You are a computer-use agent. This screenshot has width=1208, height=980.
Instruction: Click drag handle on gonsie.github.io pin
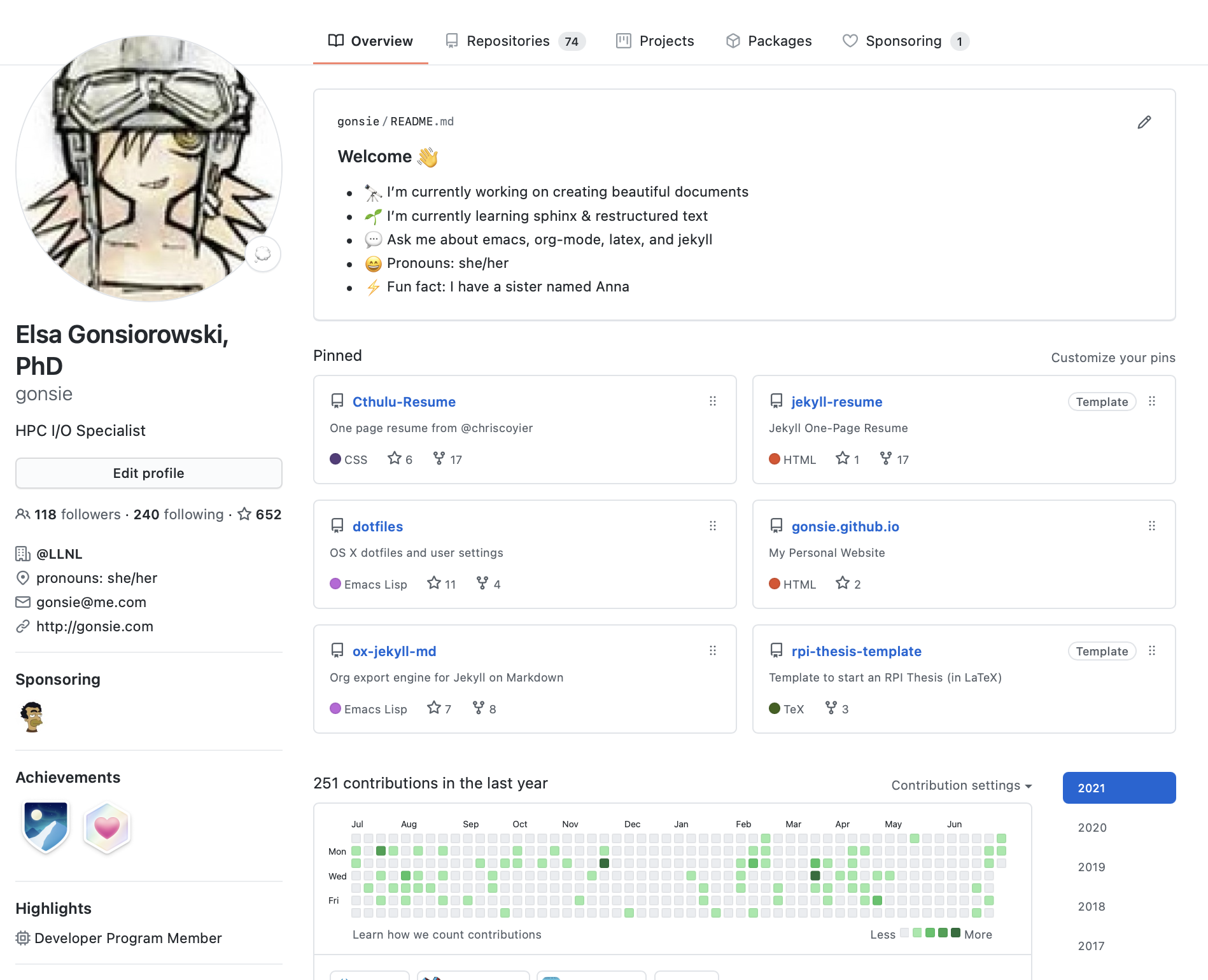coord(1152,526)
